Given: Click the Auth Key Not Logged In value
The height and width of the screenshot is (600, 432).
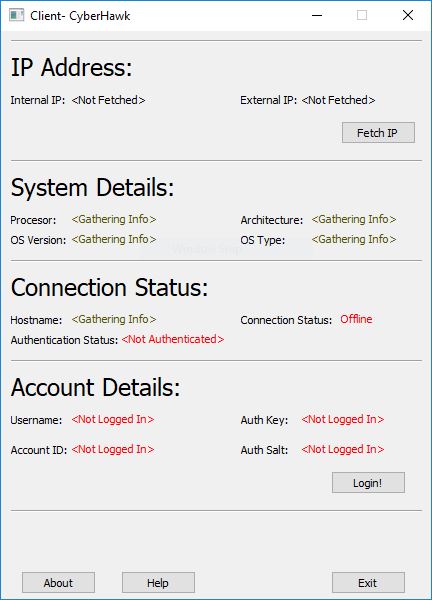Looking at the screenshot, I should pos(343,419).
